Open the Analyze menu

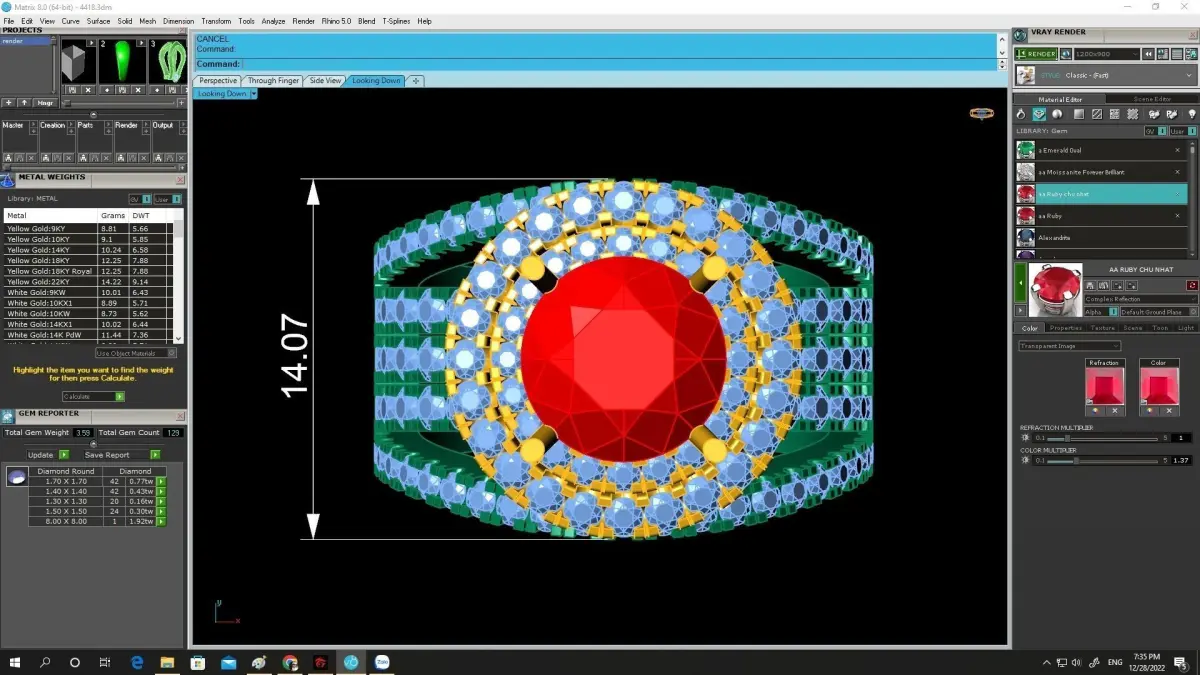point(273,21)
